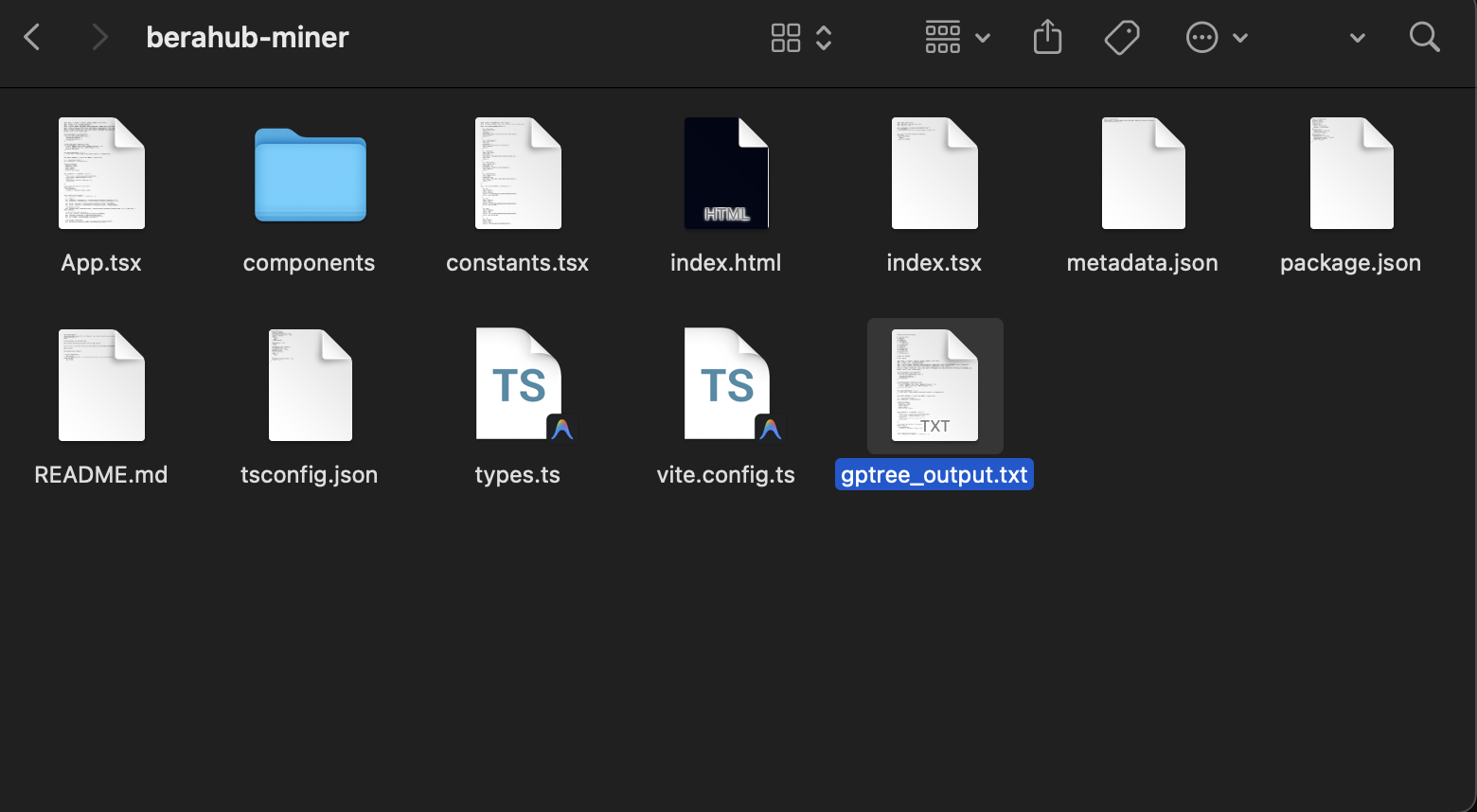Select the index.html file icon
Image resolution: width=1477 pixels, height=812 pixels.
coord(726,173)
